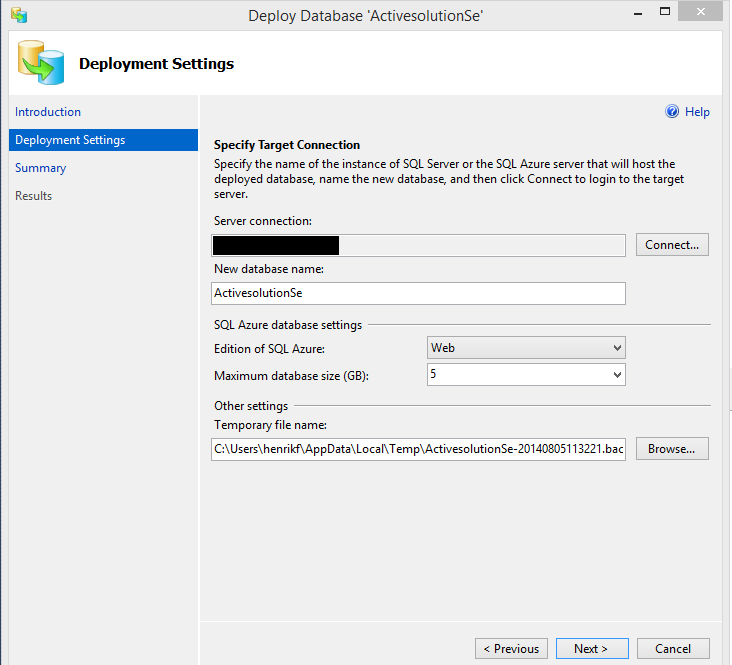The image size is (732, 665).
Task: Click the 'Temporary file name:' label
Action: [270, 425]
